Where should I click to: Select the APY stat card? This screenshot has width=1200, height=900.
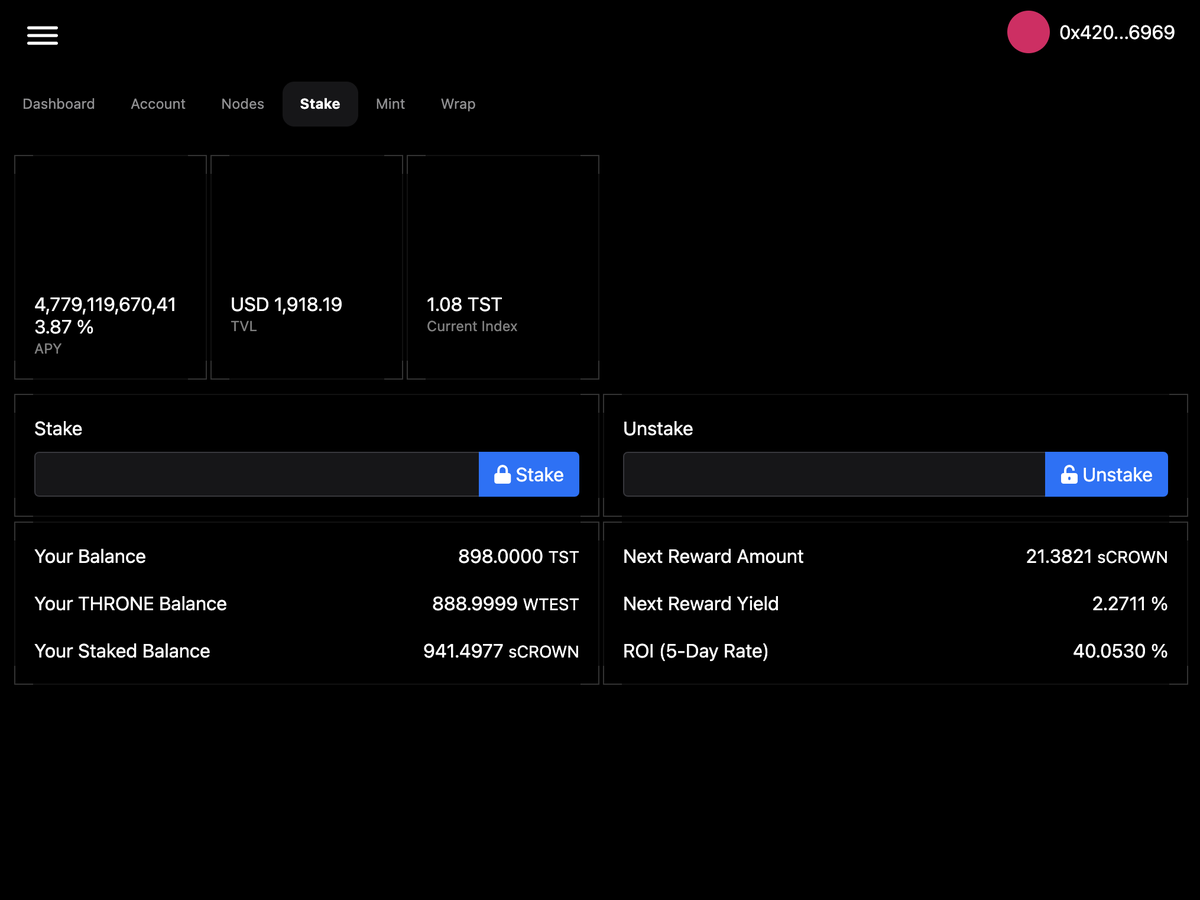click(110, 267)
